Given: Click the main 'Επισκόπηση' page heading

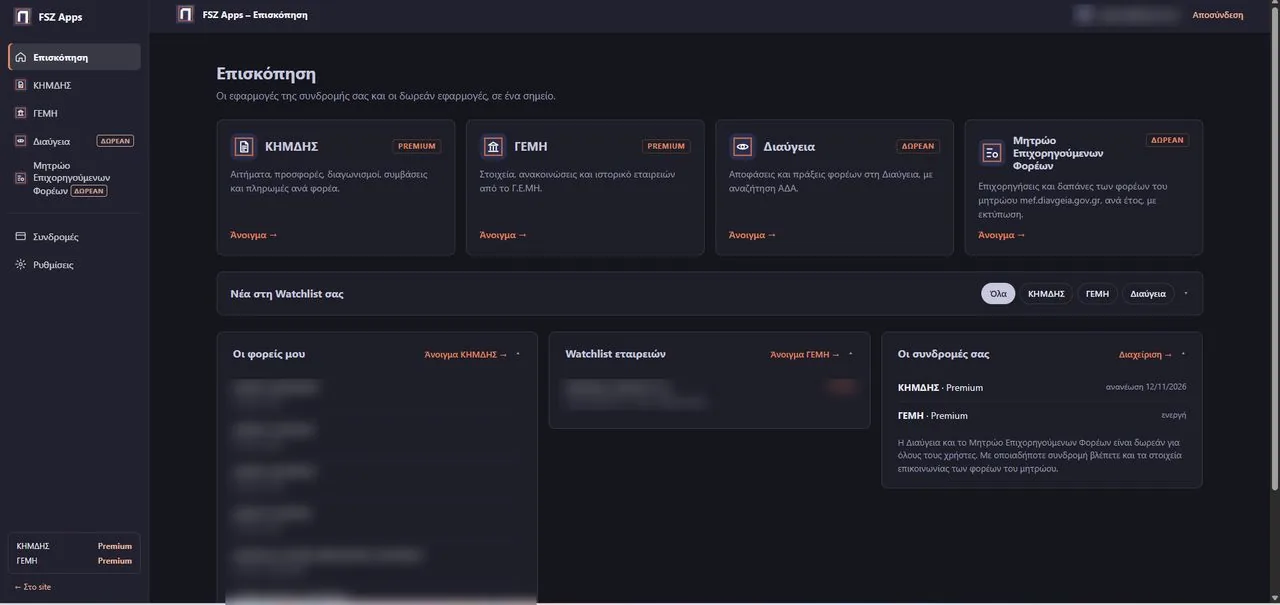Looking at the screenshot, I should tap(266, 73).
